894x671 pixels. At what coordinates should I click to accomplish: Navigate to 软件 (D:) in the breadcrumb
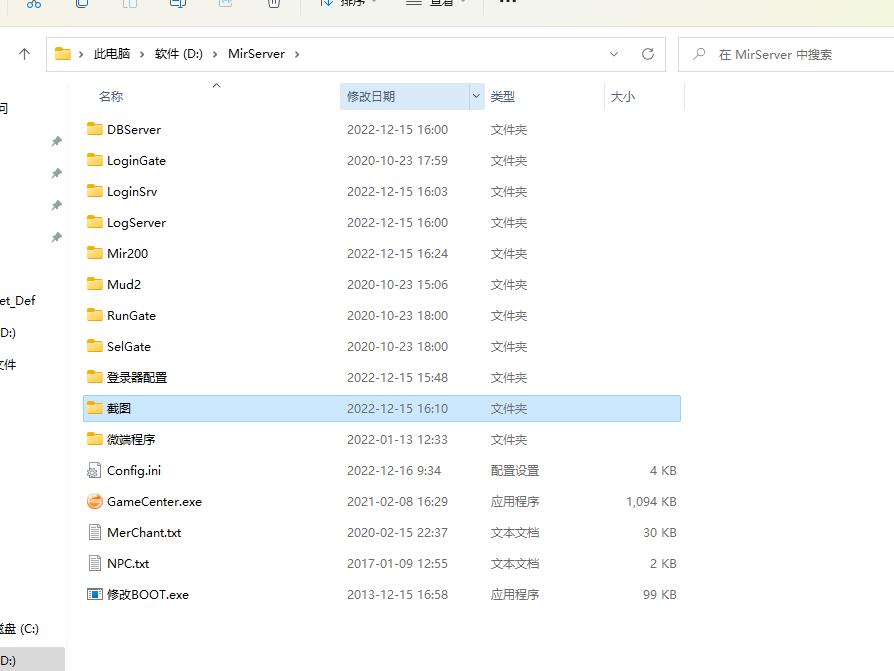[x=178, y=54]
